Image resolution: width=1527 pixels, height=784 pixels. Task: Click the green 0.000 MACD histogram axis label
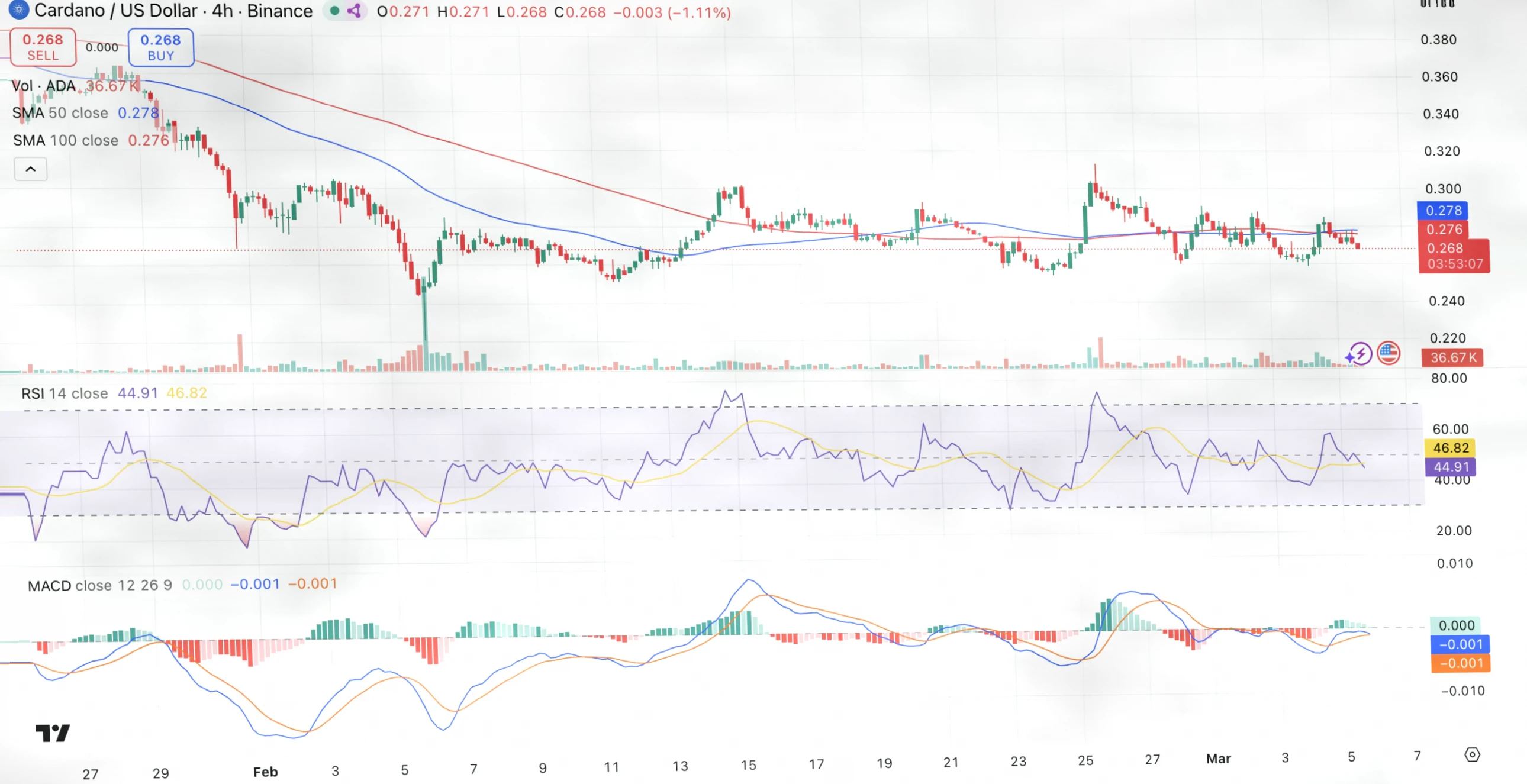click(x=1456, y=625)
